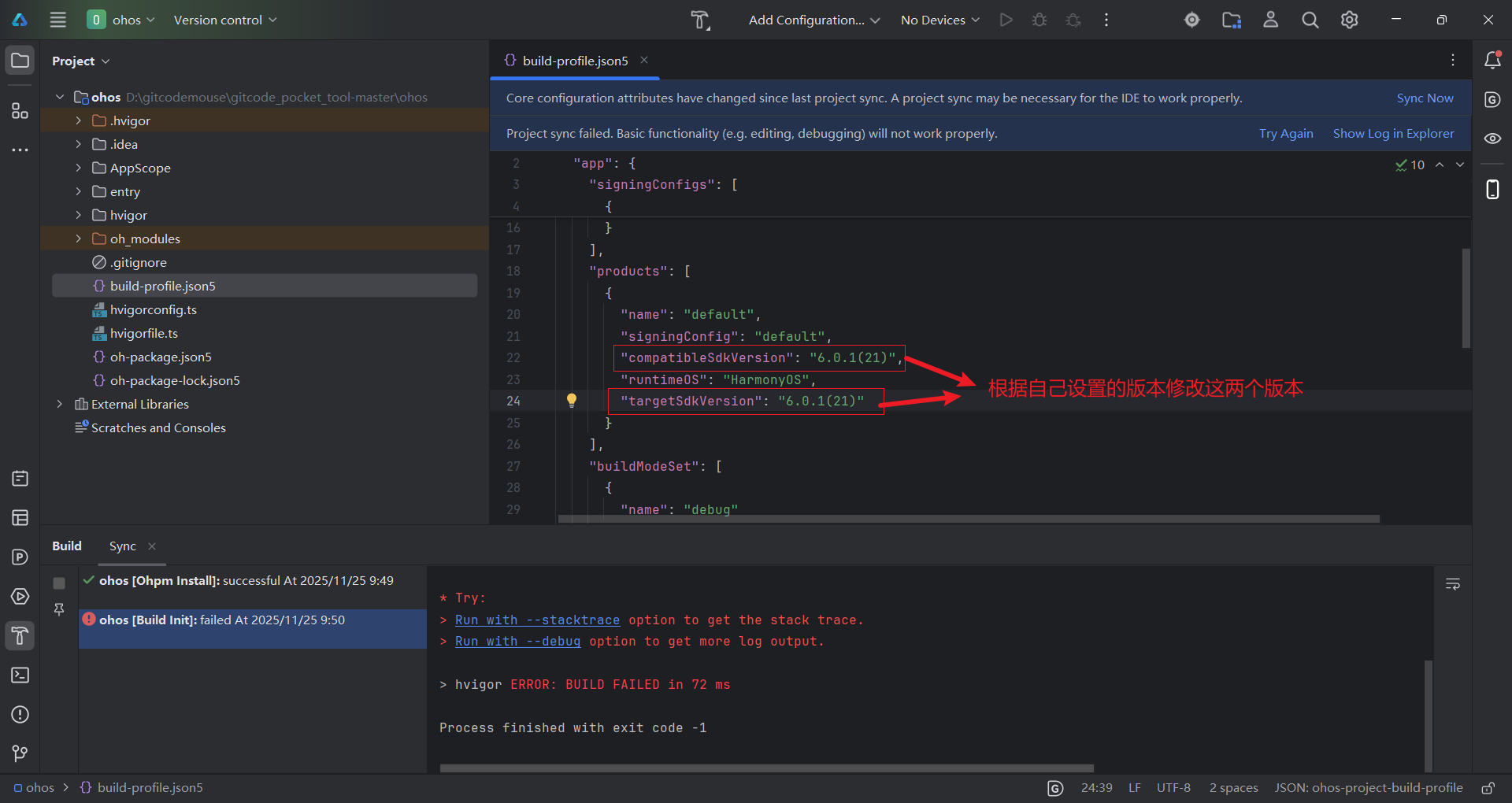The height and width of the screenshot is (803, 1512).
Task: Go to next highlighted problem arrow
Action: (1460, 165)
